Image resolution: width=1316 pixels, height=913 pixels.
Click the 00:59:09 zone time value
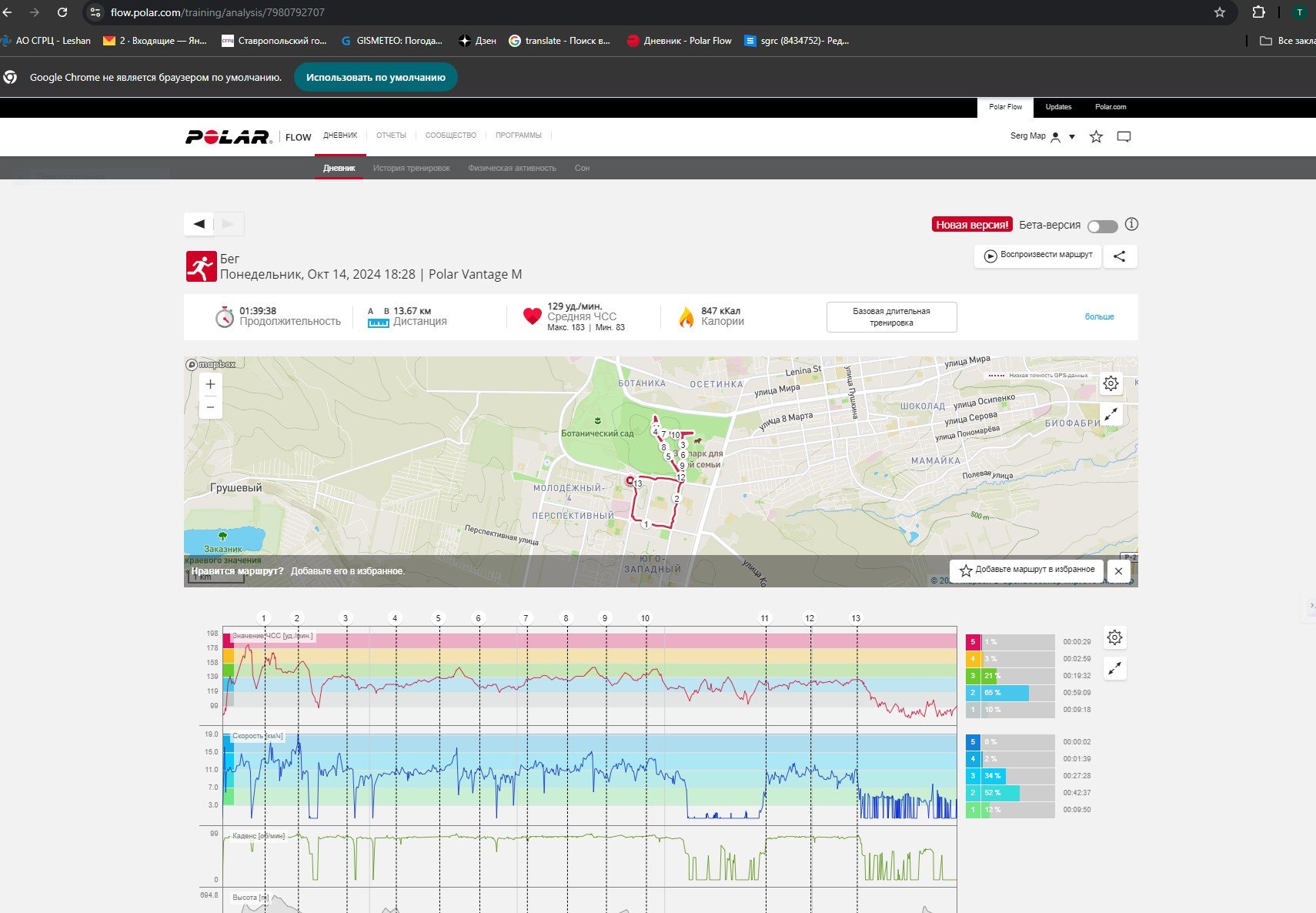[x=1077, y=693]
